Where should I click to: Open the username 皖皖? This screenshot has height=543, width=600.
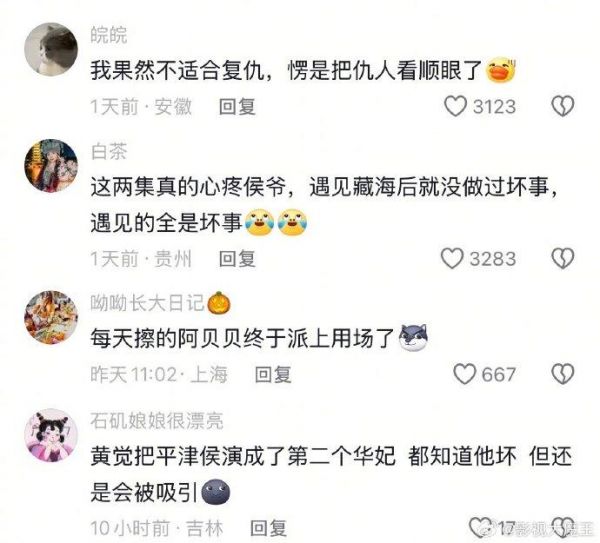click(x=109, y=35)
